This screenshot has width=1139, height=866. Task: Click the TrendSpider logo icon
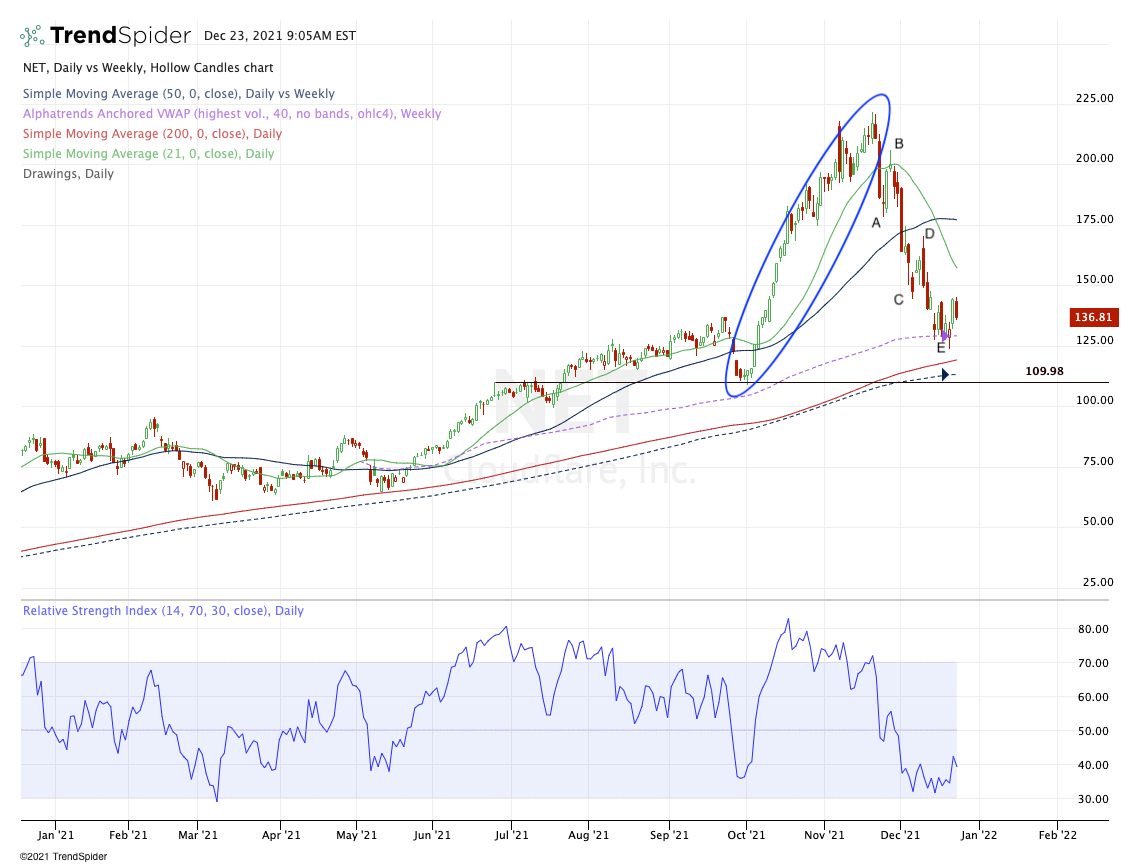pos(32,36)
